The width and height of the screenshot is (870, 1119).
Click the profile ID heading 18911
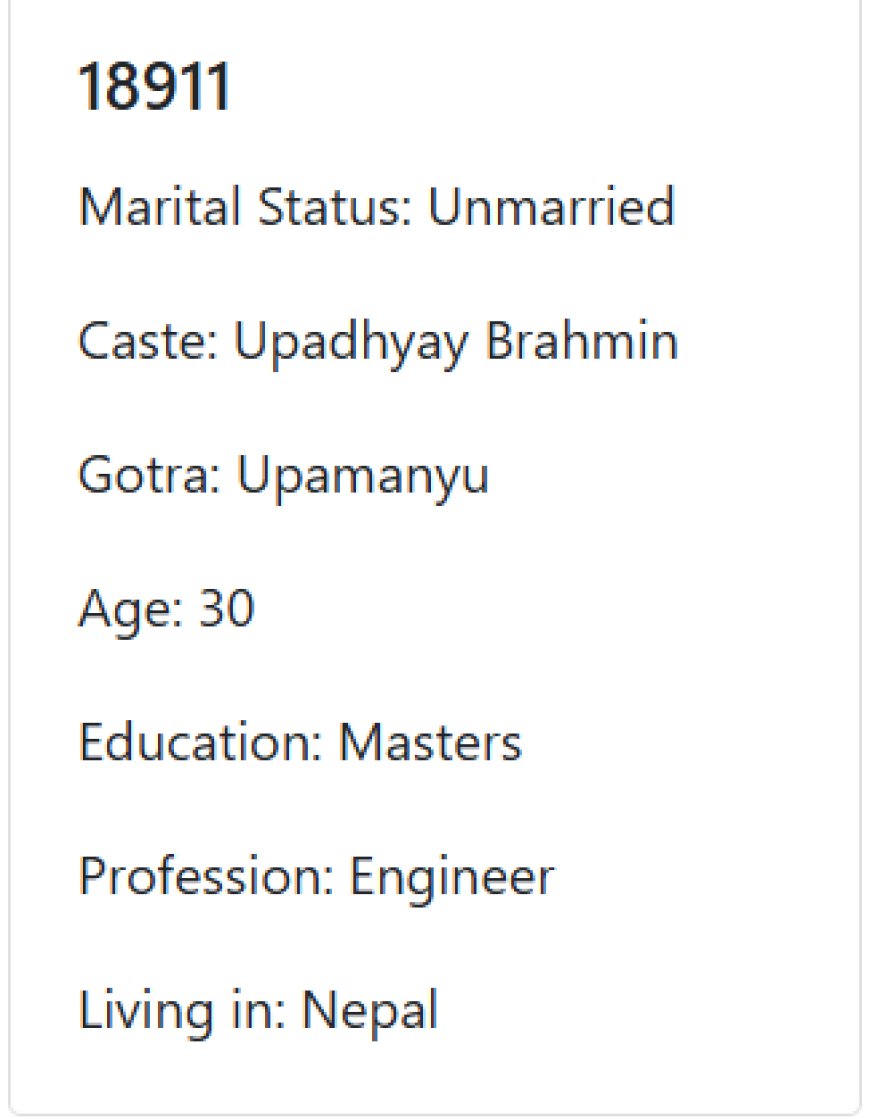pos(154,86)
